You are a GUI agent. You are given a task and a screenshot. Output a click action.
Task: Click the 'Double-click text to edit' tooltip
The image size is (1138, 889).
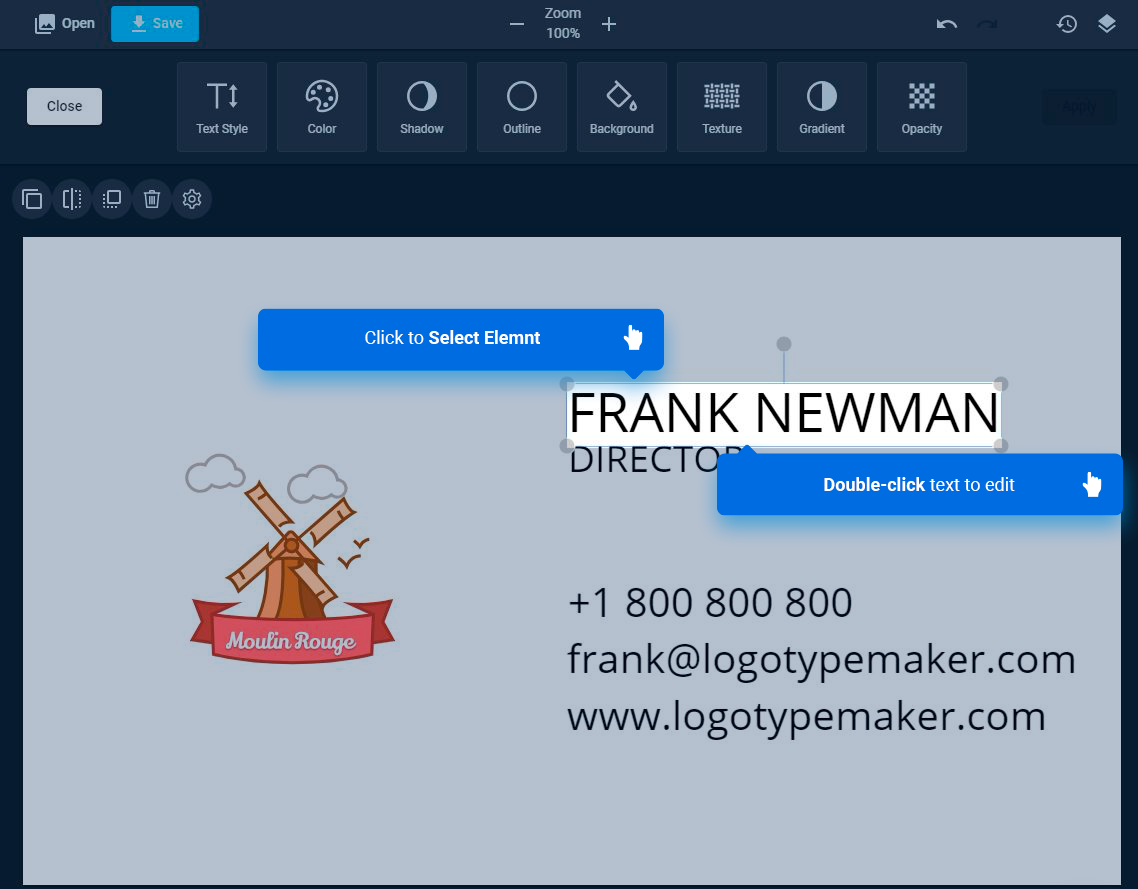(x=920, y=485)
